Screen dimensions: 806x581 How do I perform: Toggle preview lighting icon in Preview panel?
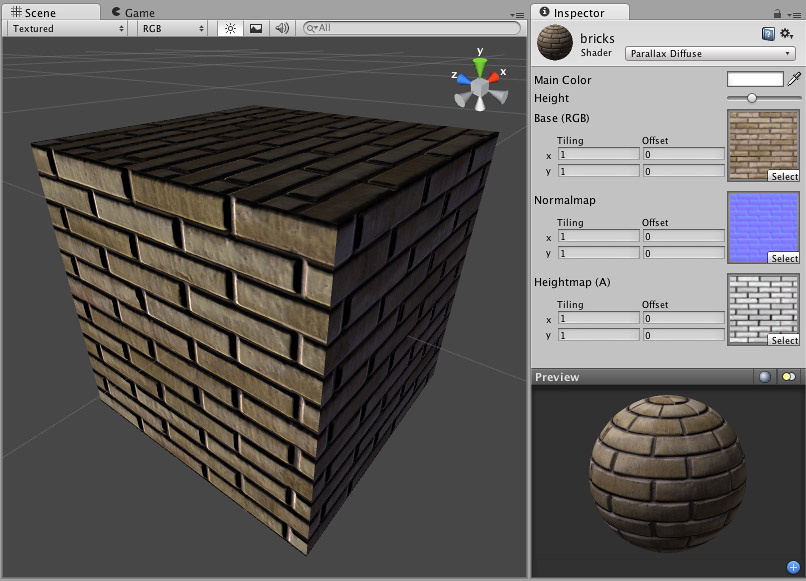pyautogui.click(x=789, y=377)
